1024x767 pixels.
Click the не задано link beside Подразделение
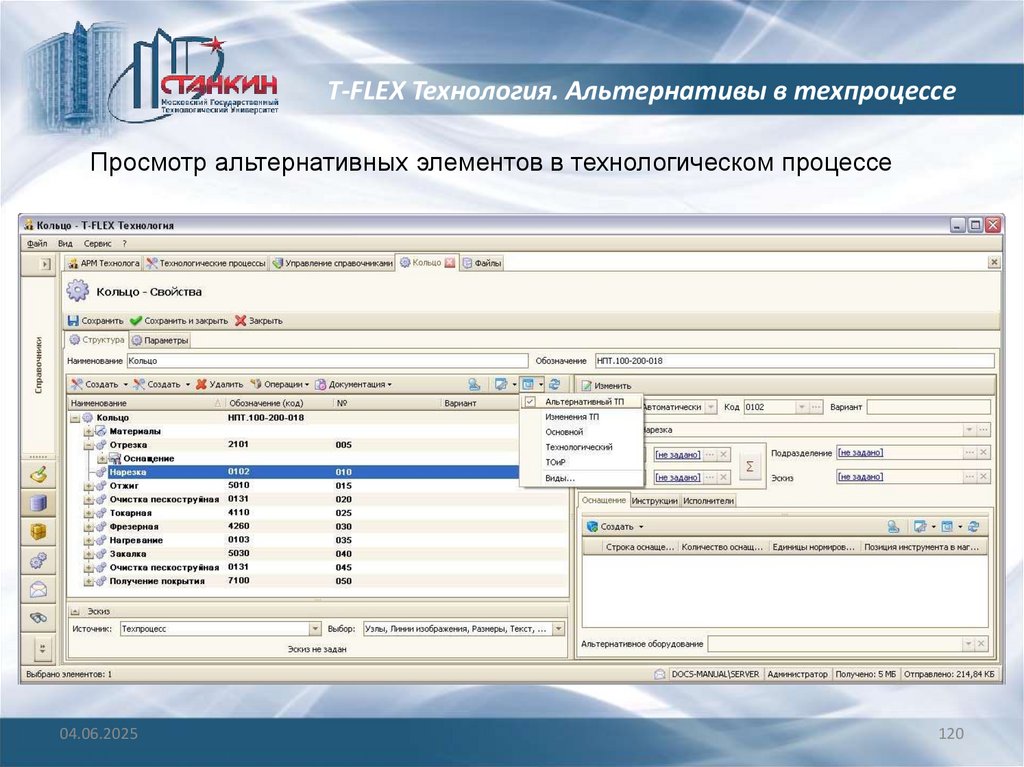(x=860, y=452)
